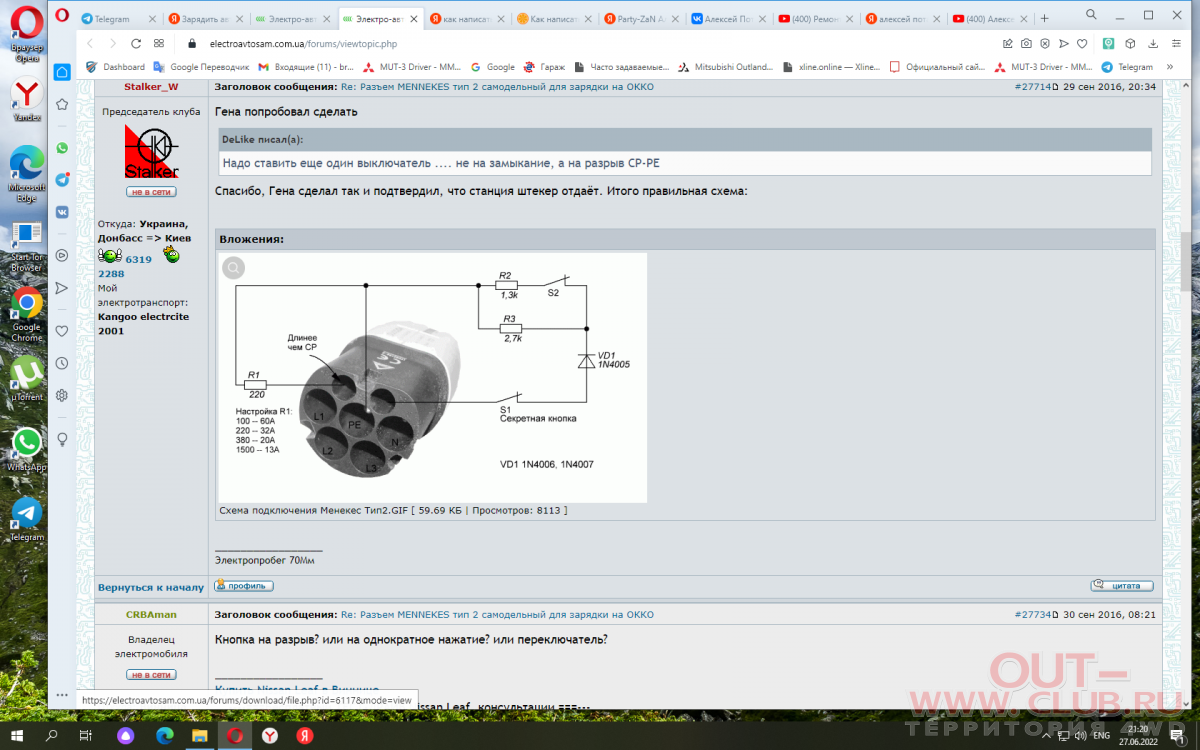Switch to the 'Алексей Пот' VK tab
The image size is (1200, 750).
click(x=728, y=18)
